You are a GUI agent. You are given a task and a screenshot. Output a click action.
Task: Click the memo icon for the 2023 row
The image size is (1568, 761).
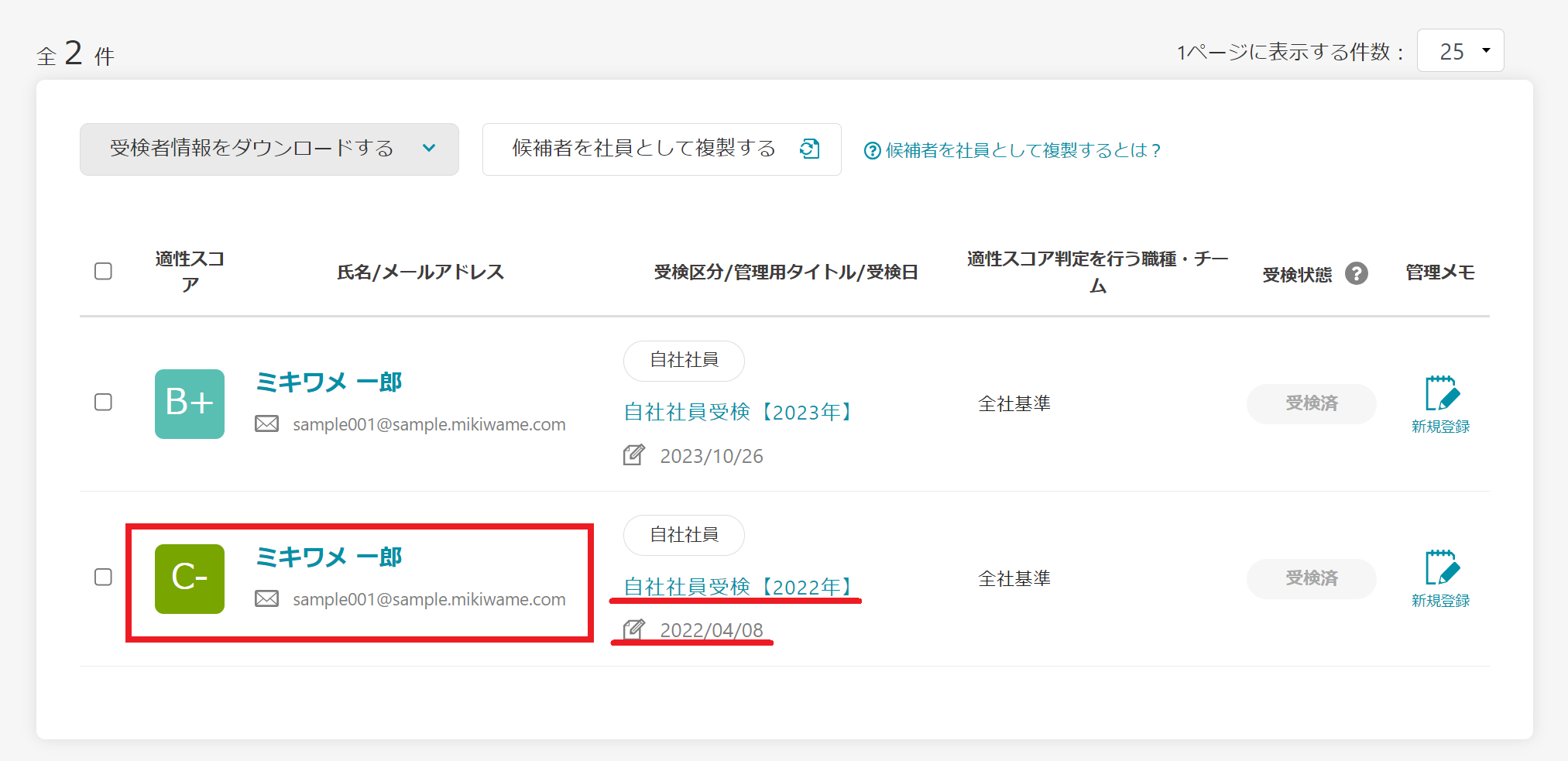click(1440, 395)
